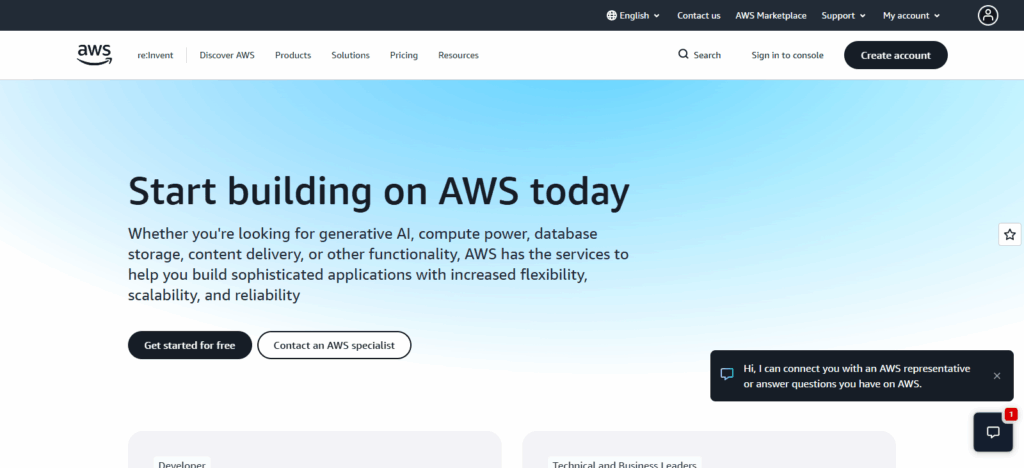This screenshot has height=468, width=1024.
Task: Open the Solutions menu
Action: (x=350, y=55)
